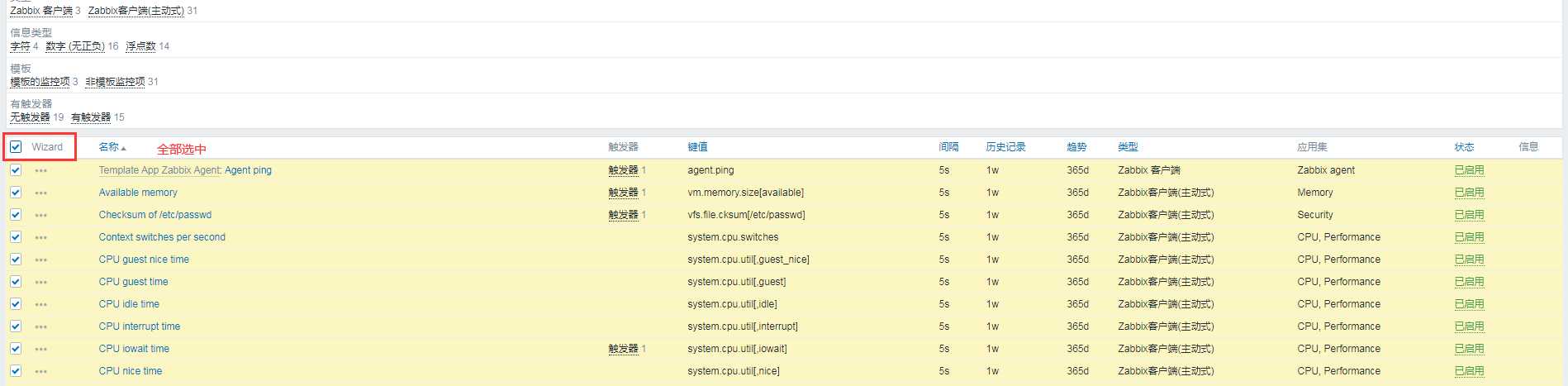Image resolution: width=1568 pixels, height=386 pixels.
Task: Sort the list by 键值 column
Action: 697,147
